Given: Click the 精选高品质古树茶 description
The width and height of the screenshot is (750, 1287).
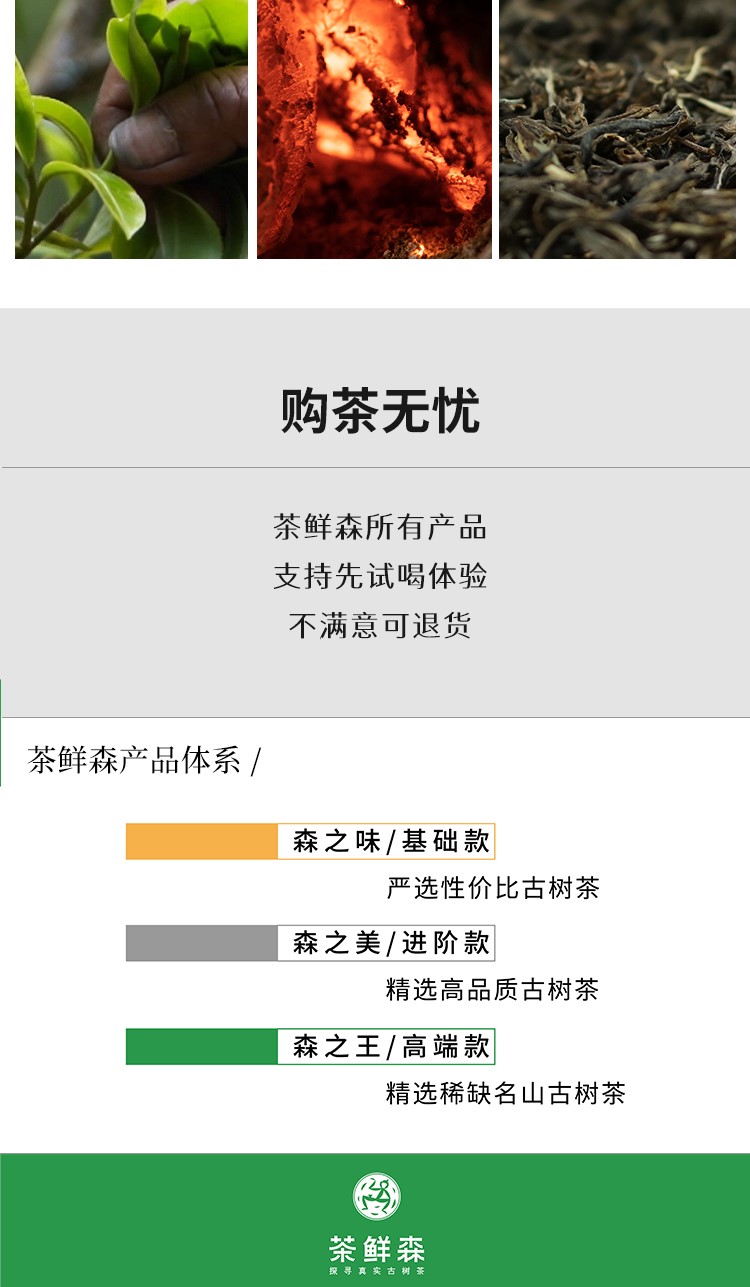Looking at the screenshot, I should 493,990.
